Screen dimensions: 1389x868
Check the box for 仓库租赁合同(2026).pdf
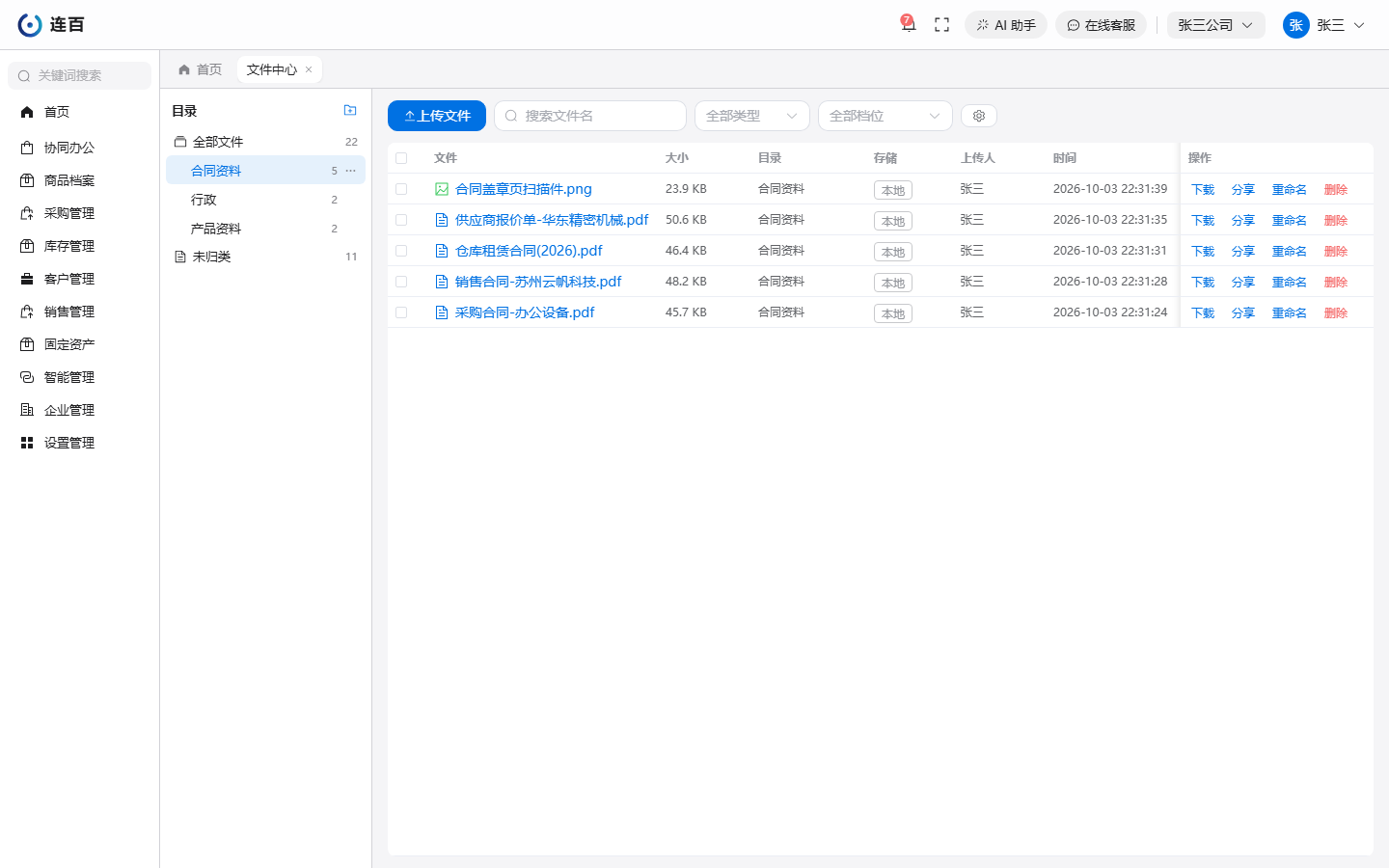(x=401, y=251)
